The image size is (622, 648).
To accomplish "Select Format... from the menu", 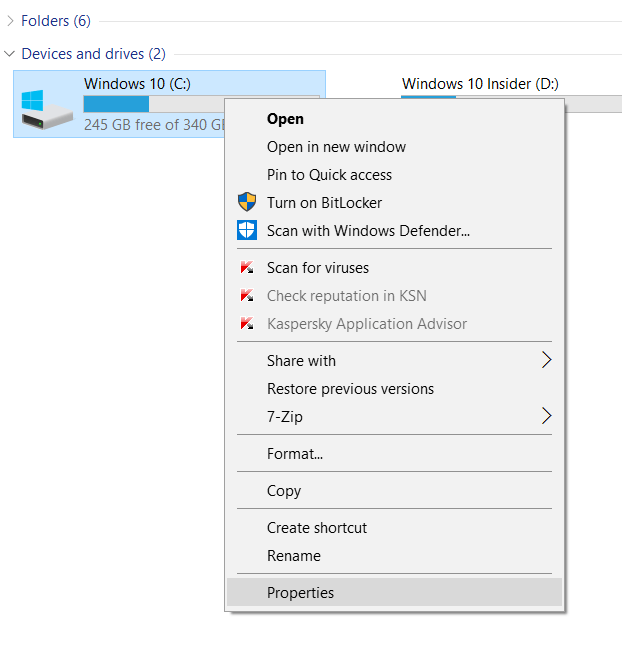I will click(395, 454).
